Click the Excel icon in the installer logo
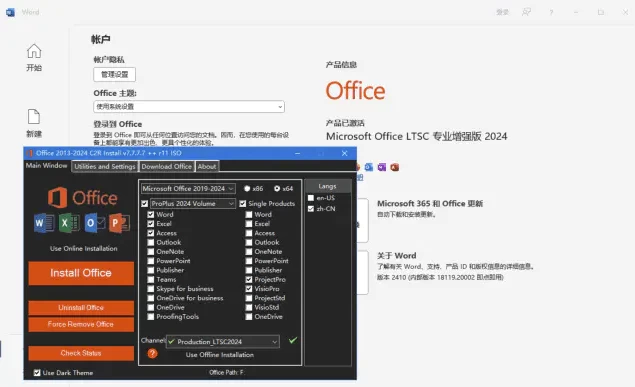This screenshot has height=387, width=635. (x=69, y=223)
